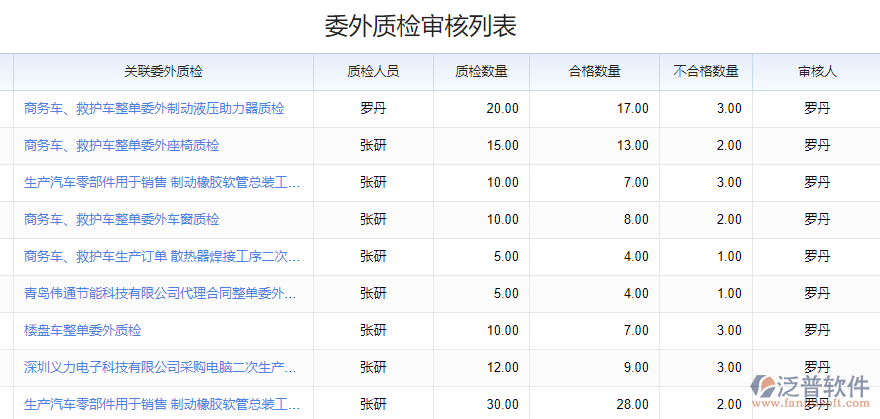Click the 审核人 column header
The image size is (880, 419).
(817, 72)
